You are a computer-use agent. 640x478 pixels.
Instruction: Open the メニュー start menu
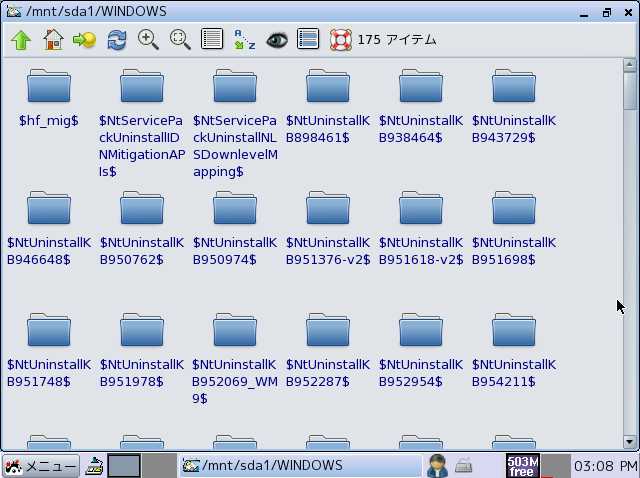tap(40, 466)
